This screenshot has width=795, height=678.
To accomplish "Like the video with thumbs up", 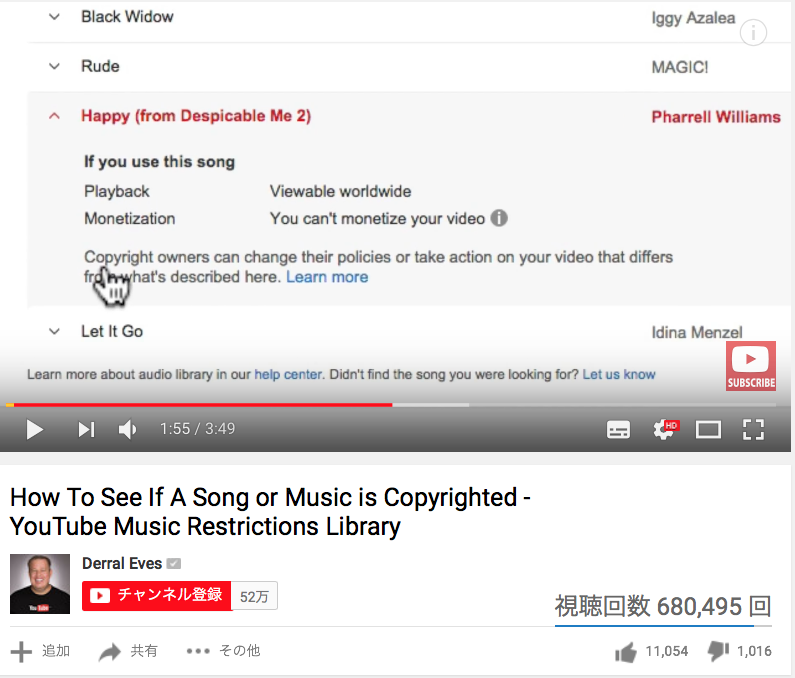I will (626, 652).
